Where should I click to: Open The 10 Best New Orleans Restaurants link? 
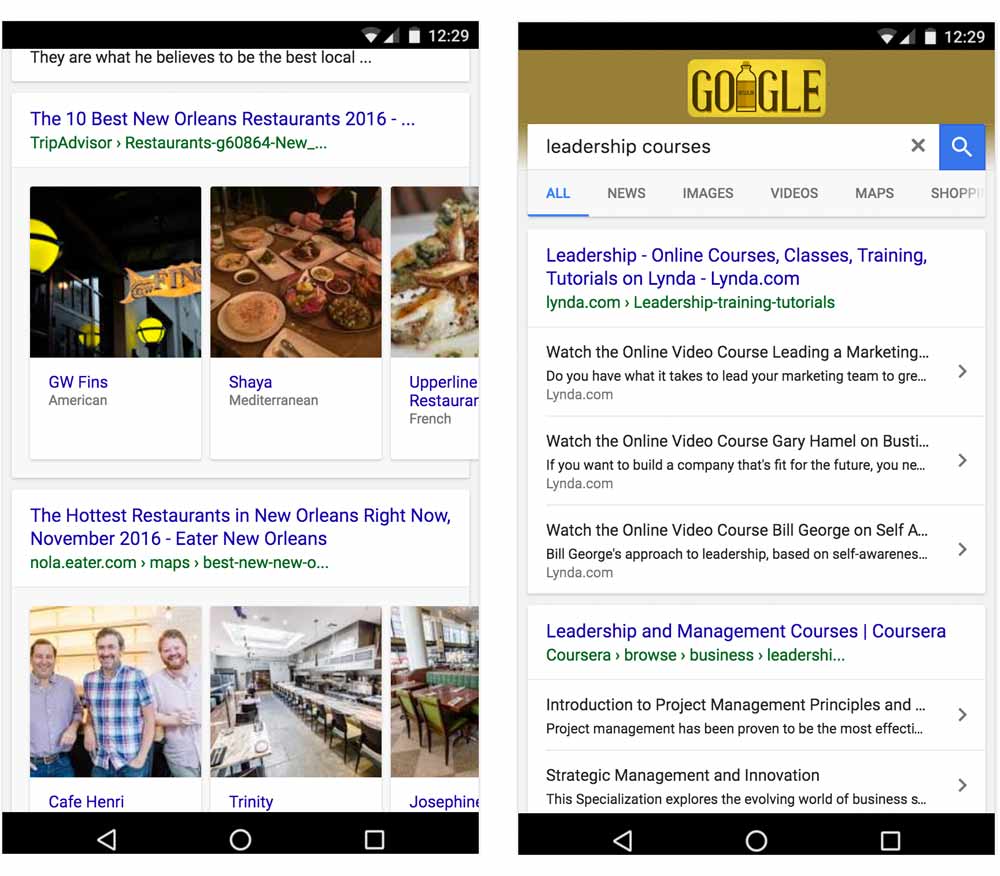[223, 119]
